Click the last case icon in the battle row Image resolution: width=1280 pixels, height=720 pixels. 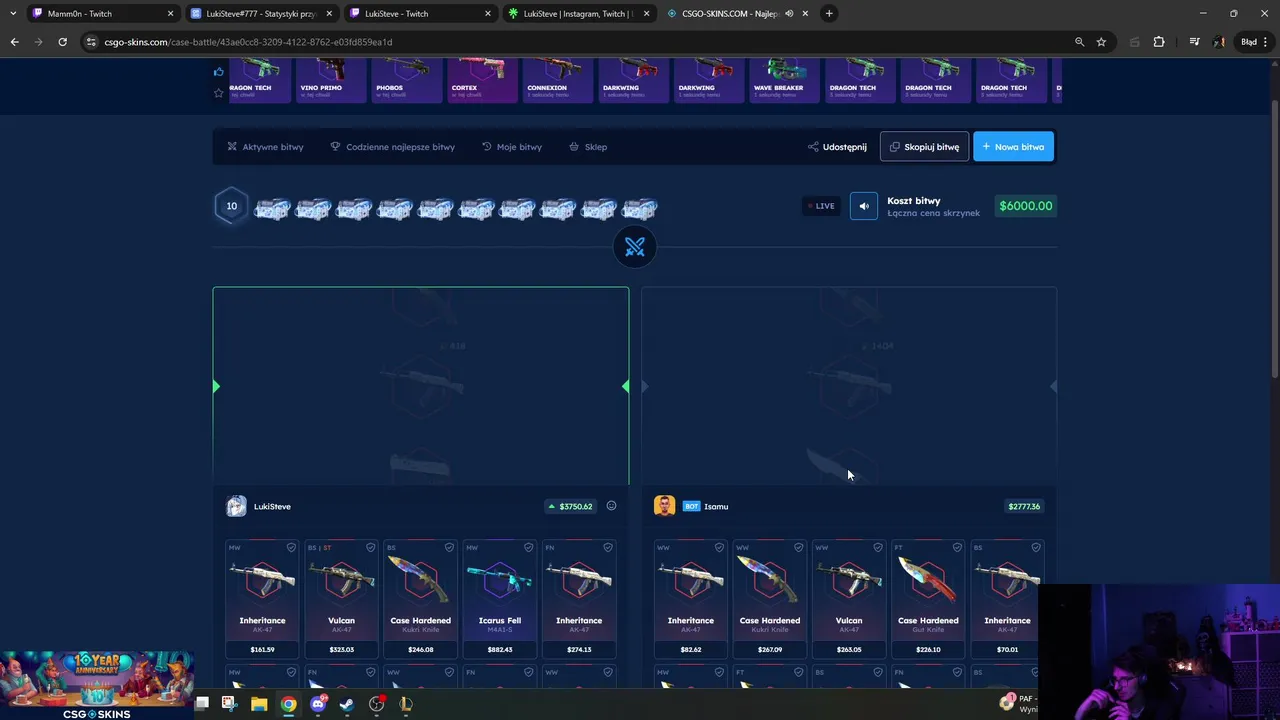(640, 208)
